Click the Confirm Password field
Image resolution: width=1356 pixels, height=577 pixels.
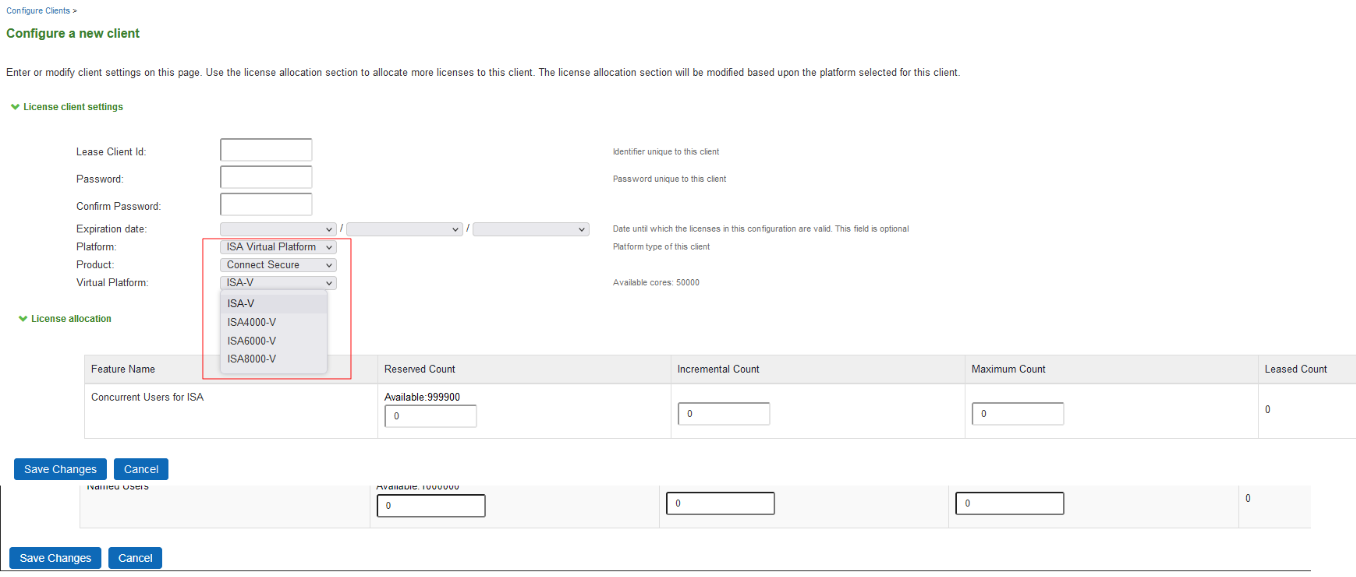pos(266,205)
